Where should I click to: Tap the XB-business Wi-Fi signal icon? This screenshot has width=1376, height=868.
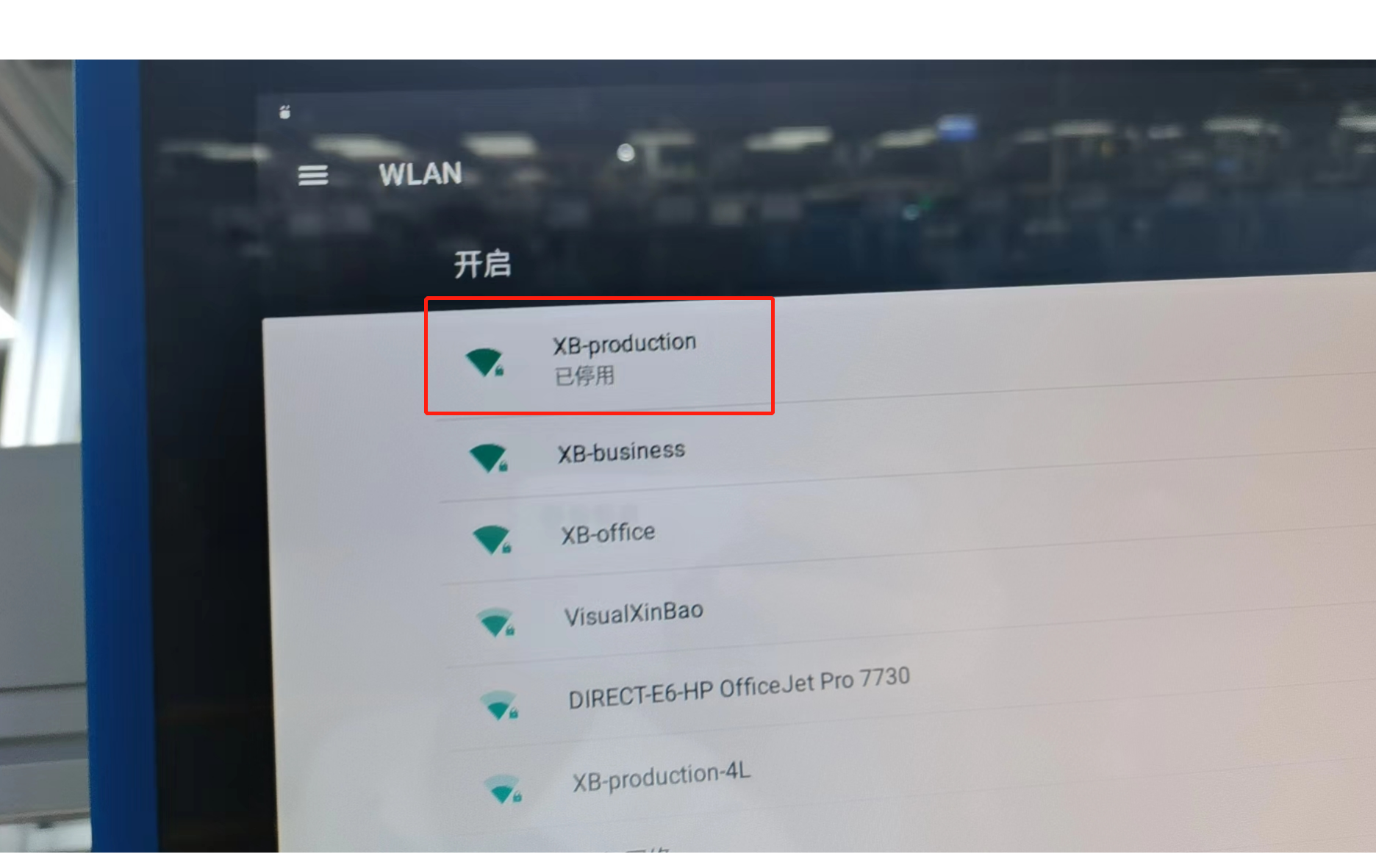(x=488, y=458)
